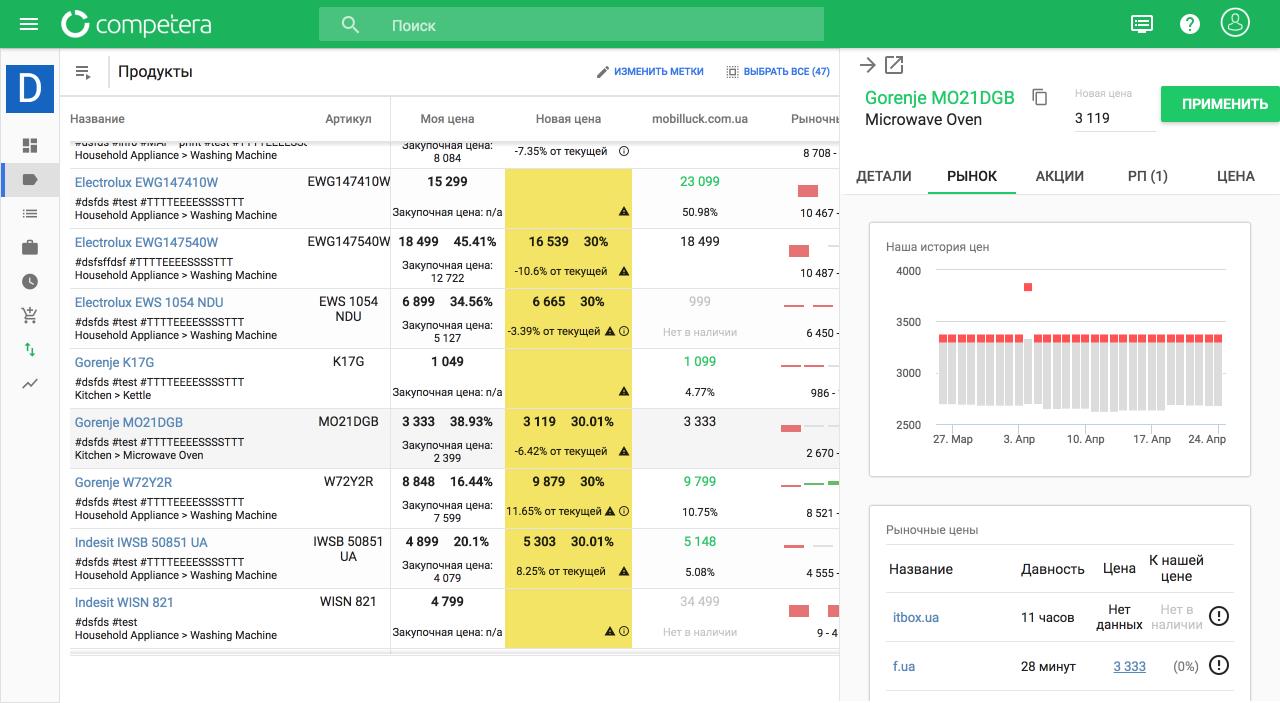Open the Electrolux EWS 1054 NDU link
The width and height of the screenshot is (1280, 703).
[149, 302]
